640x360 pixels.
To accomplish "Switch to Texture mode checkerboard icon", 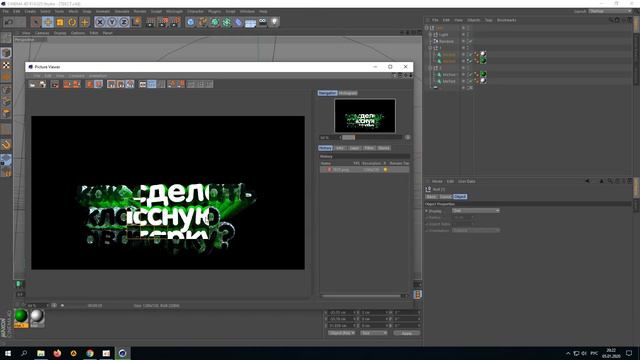I will click(6, 65).
